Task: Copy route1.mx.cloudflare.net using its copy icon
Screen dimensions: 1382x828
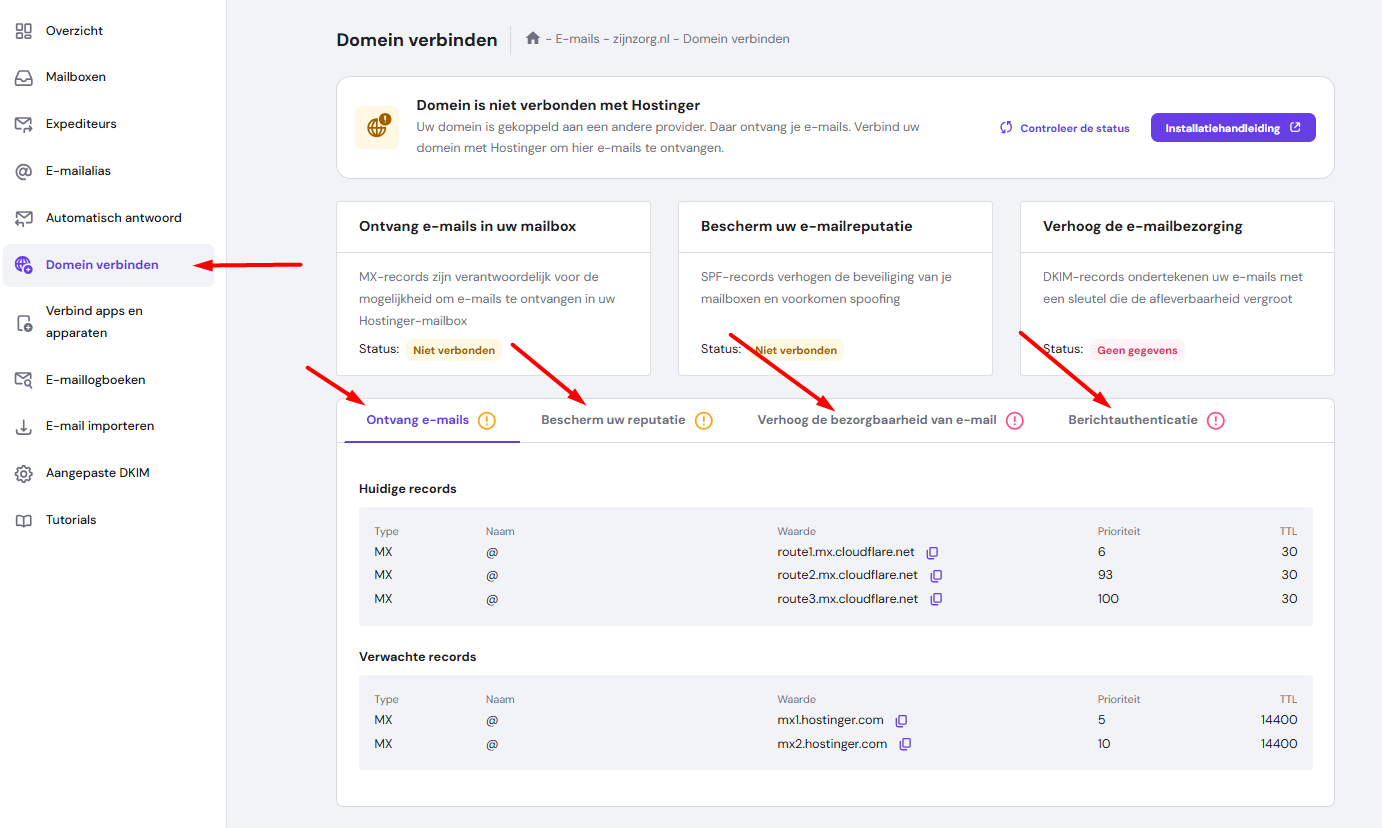Action: pos(932,551)
